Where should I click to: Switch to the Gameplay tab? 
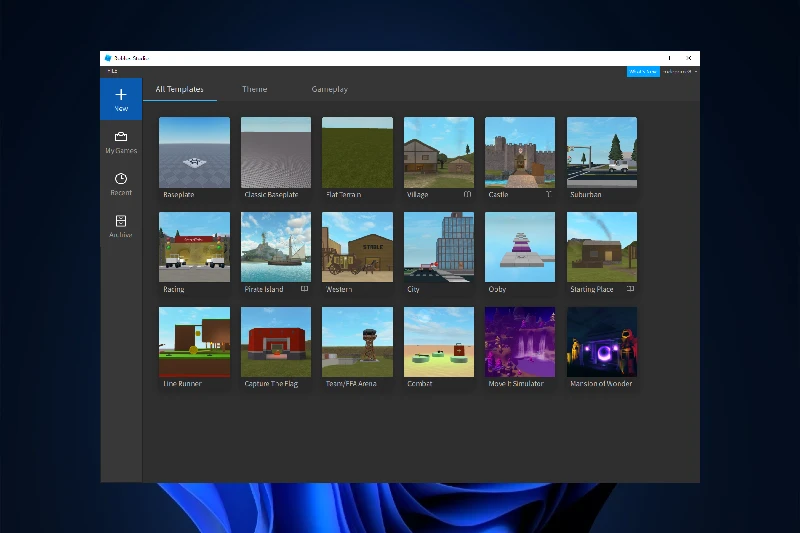(x=329, y=90)
